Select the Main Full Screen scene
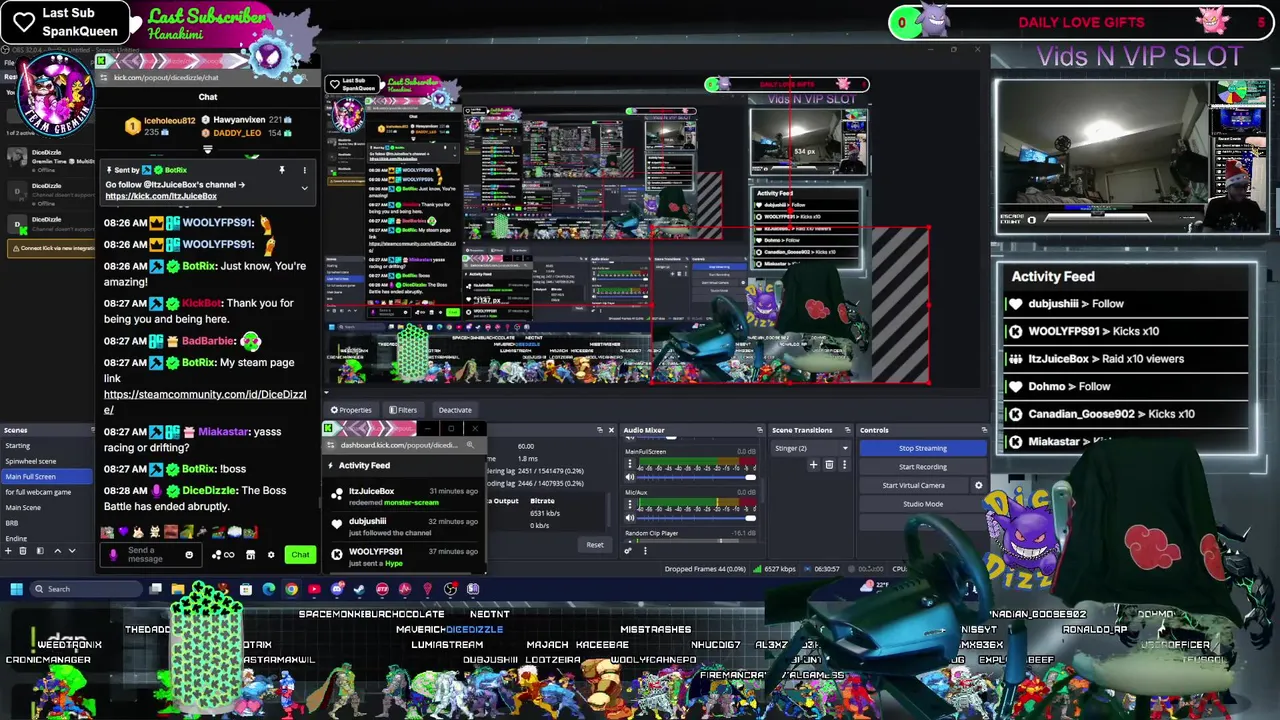Viewport: 1280px width, 720px height. (x=47, y=477)
